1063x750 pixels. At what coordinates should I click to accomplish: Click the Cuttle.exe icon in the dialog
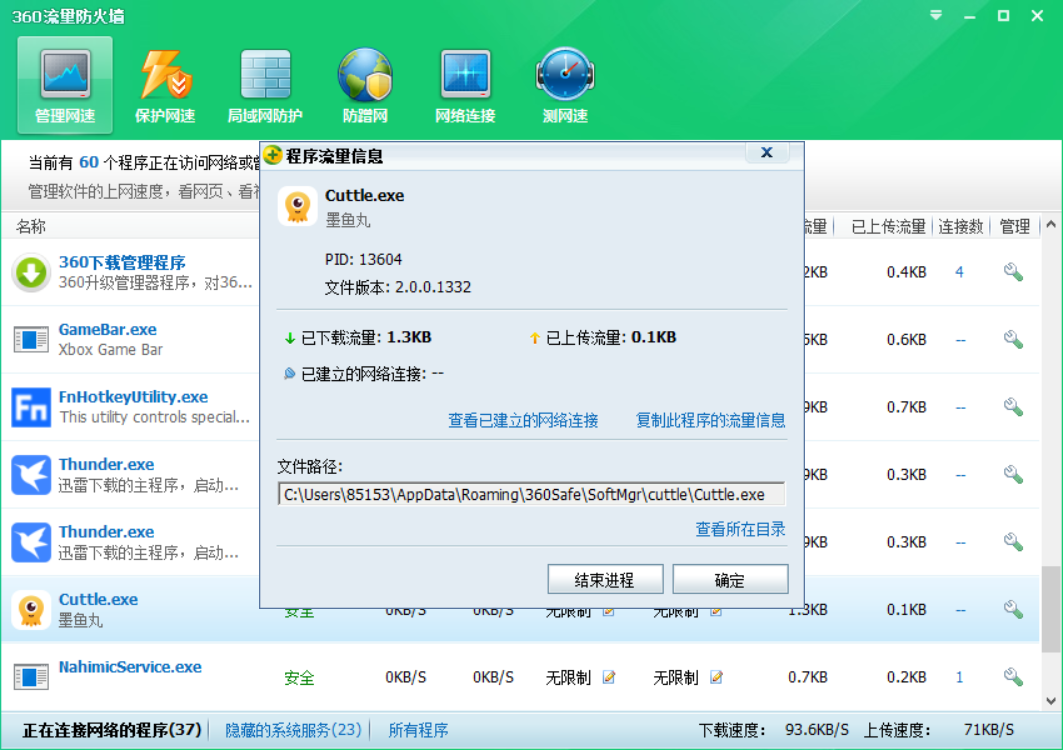pyautogui.click(x=297, y=207)
